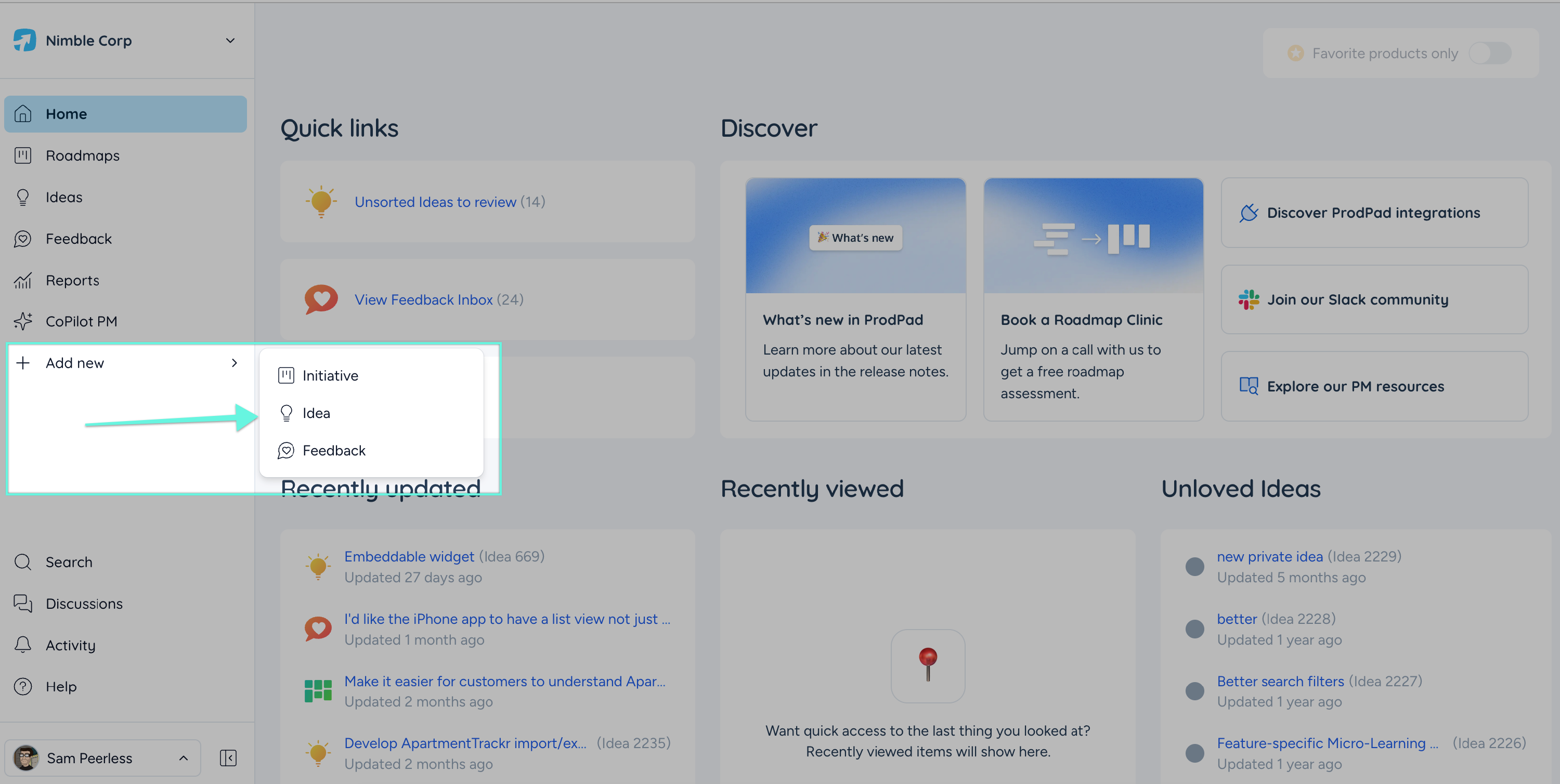Expand the Sam Peerless user menu

184,758
